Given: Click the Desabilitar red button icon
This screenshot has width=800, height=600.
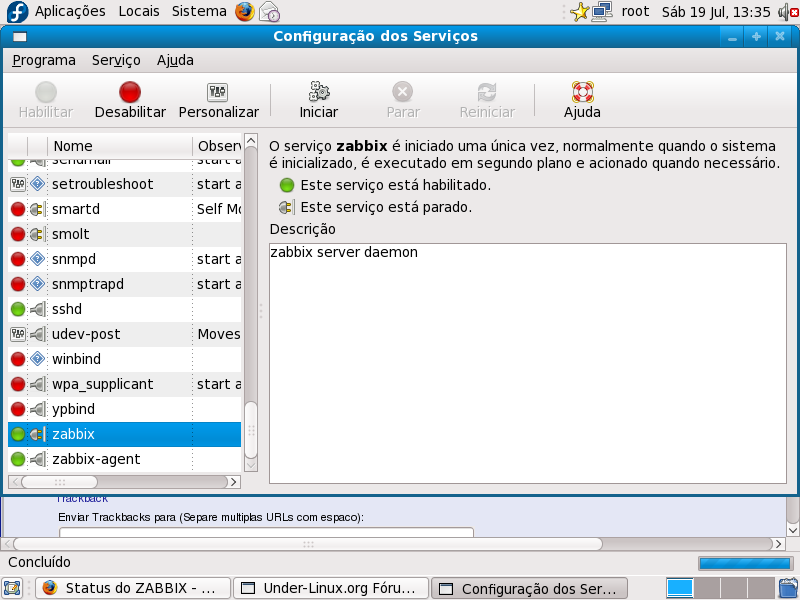Looking at the screenshot, I should (x=130, y=92).
